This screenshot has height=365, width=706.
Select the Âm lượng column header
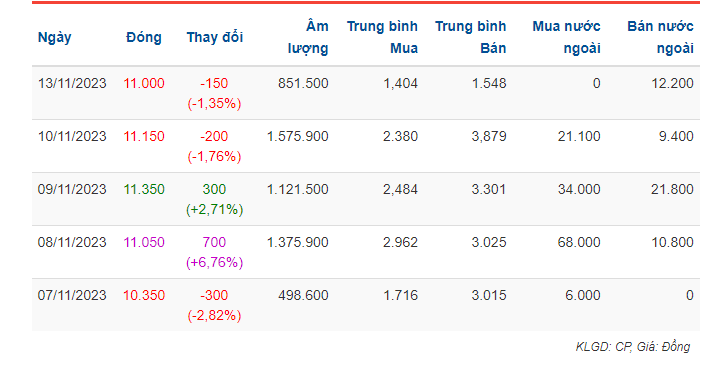coord(308,37)
